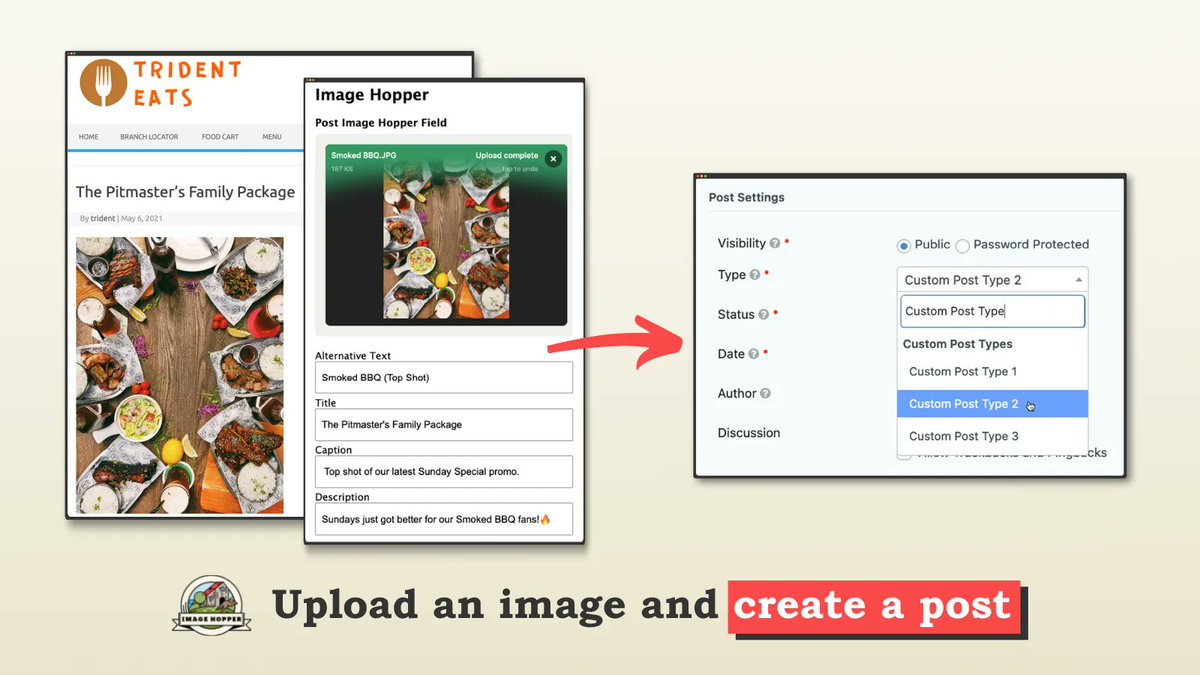Open the BRANCH LOCATOR menu item
1200x675 pixels.
[x=149, y=137]
